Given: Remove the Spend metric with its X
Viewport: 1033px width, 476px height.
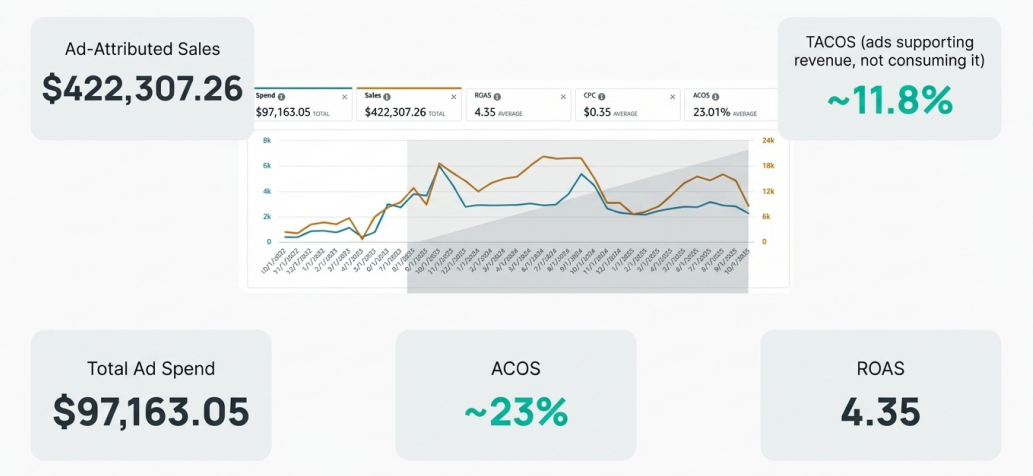Looking at the screenshot, I should click(345, 97).
